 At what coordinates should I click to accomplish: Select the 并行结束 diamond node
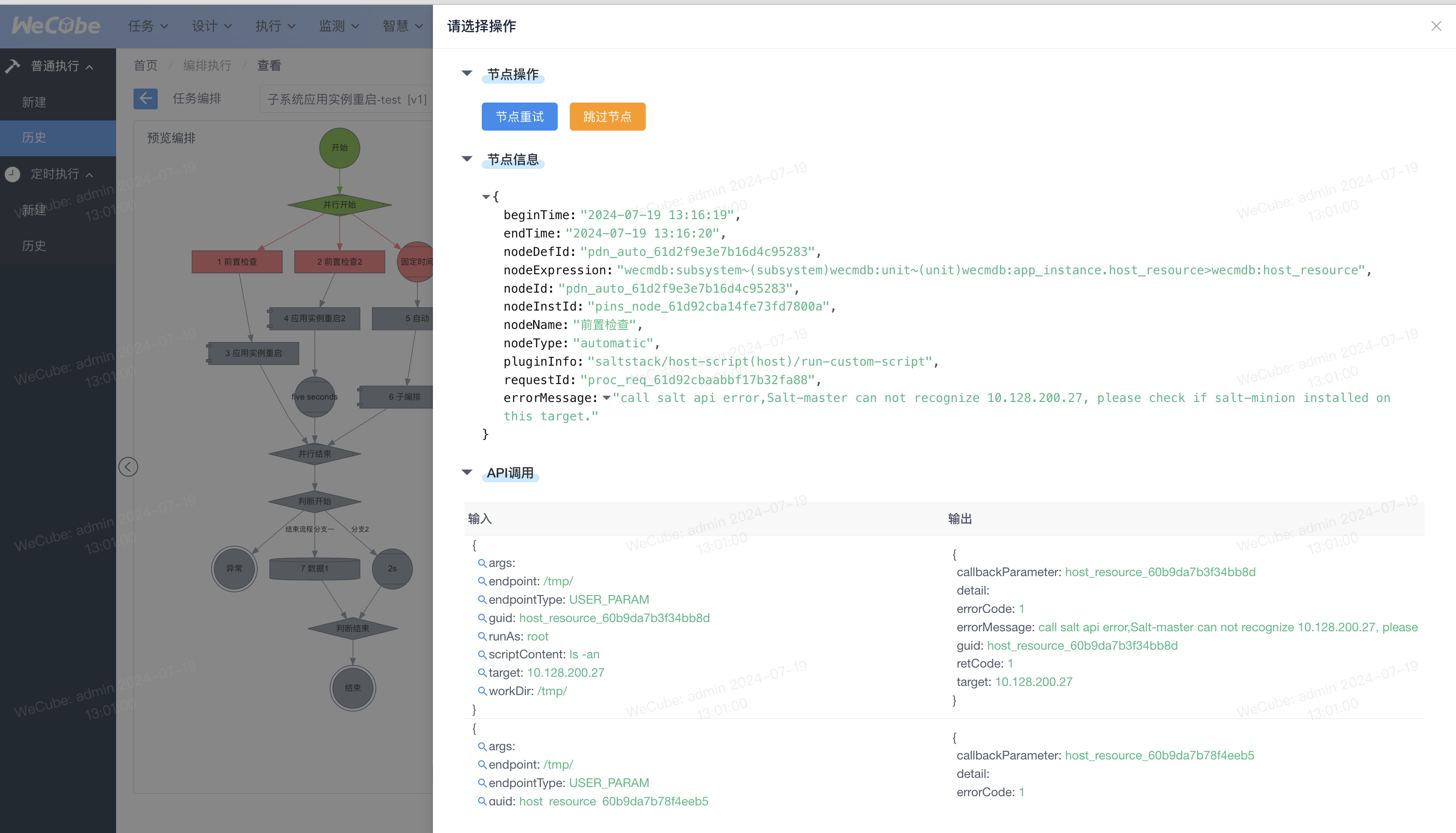click(314, 454)
